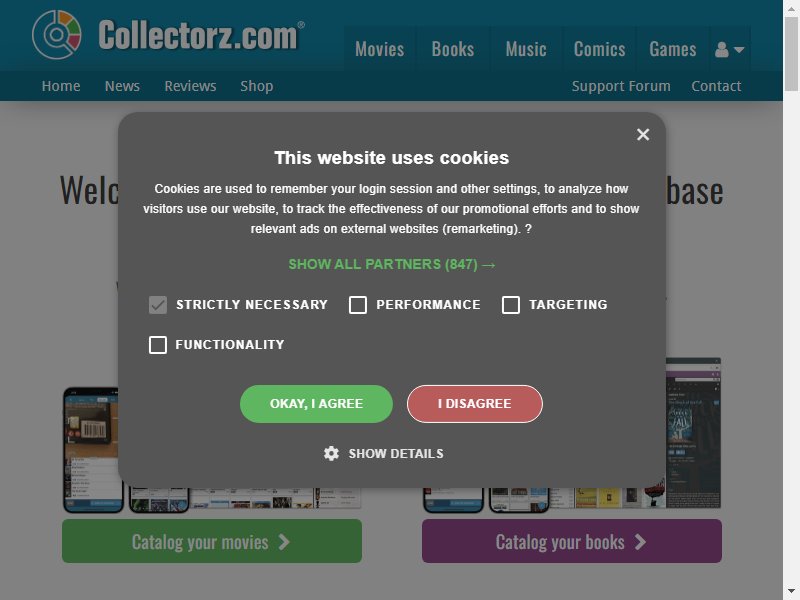Click the vertical page scrollbar thumb
Screen dimensions: 800x600
coord(791,54)
